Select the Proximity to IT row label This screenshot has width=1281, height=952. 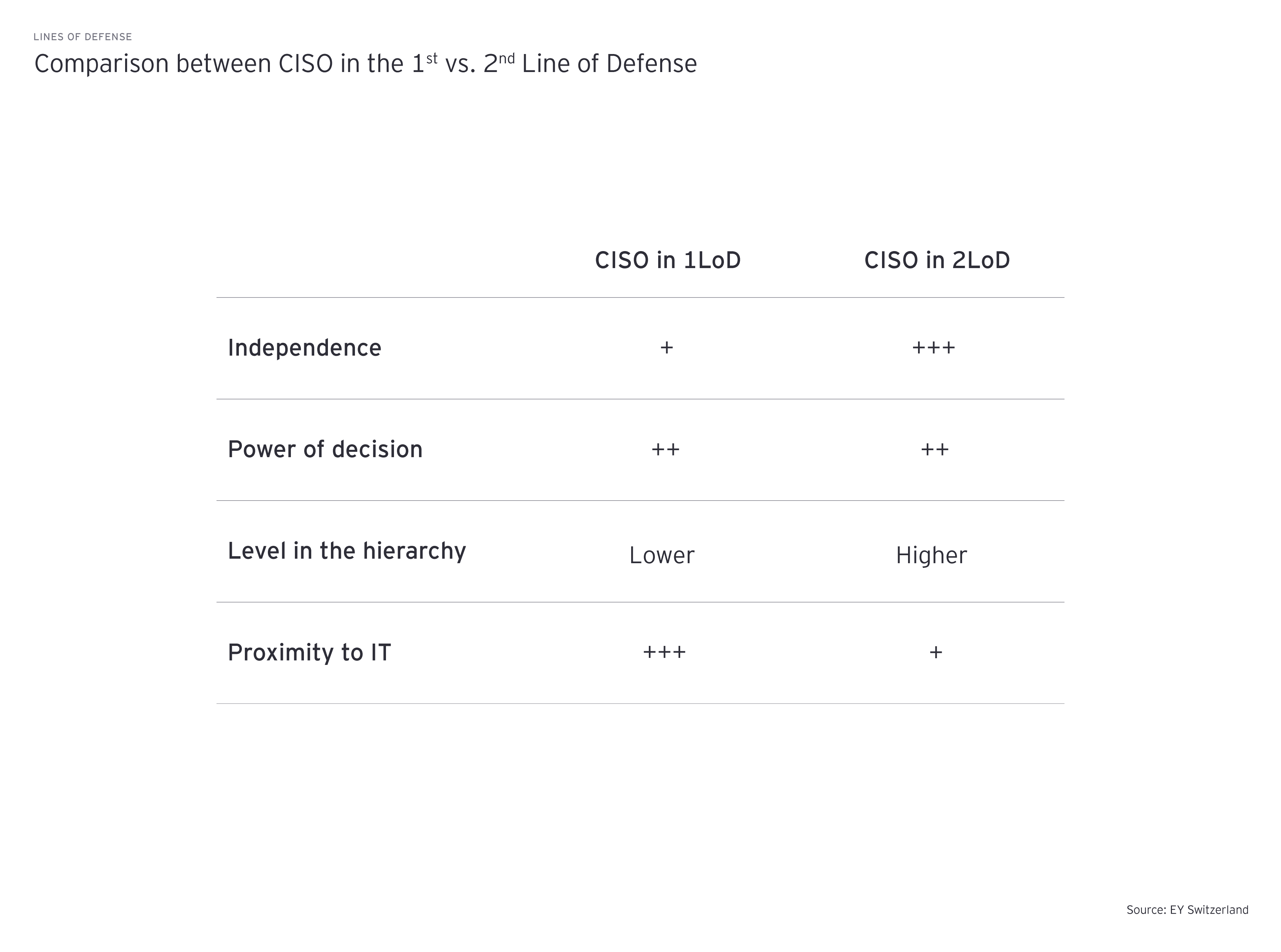(310, 653)
